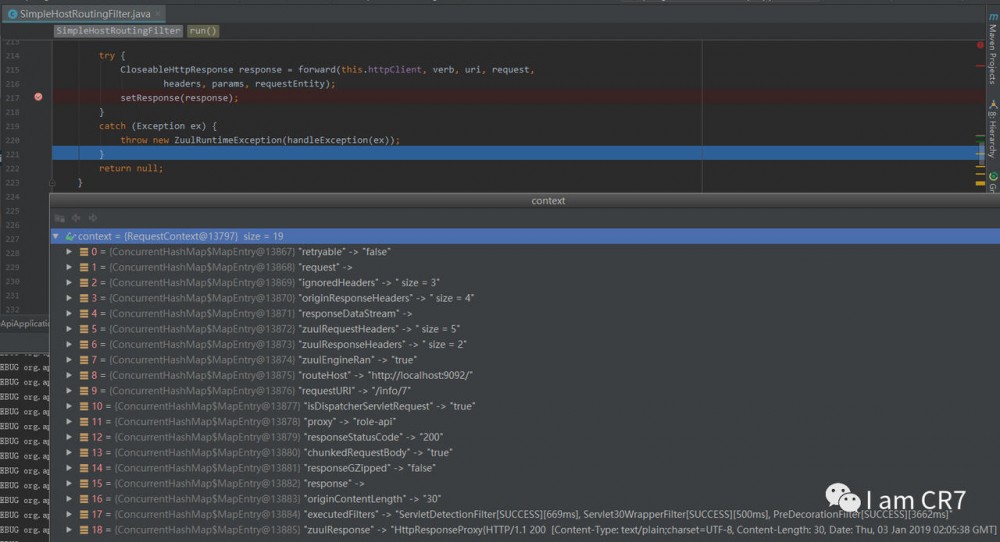The height and width of the screenshot is (542, 1000).
Task: Select the "originContentLength" -> "30" value
Action: coord(372,499)
